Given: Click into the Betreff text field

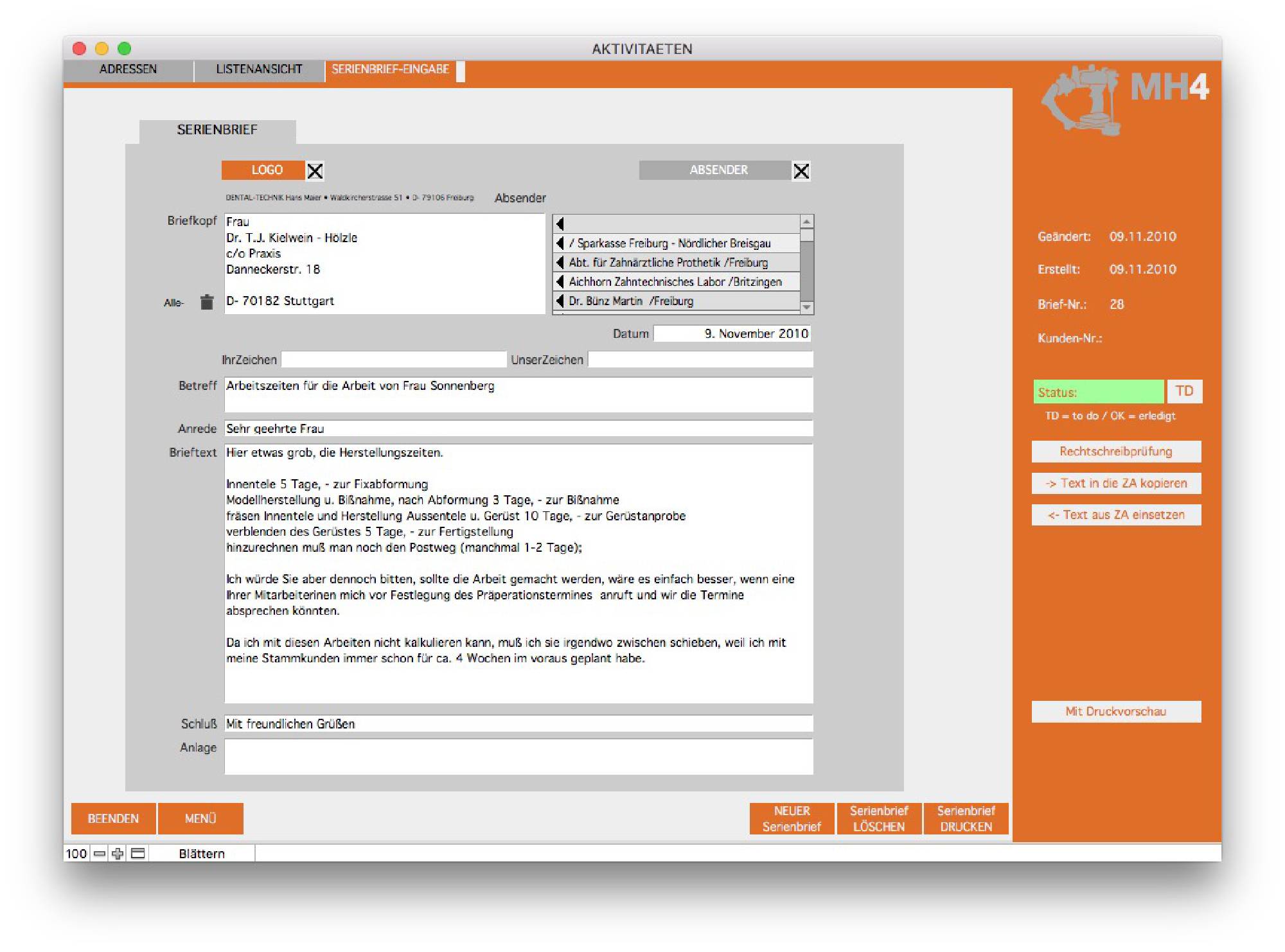Looking at the screenshot, I should (518, 394).
